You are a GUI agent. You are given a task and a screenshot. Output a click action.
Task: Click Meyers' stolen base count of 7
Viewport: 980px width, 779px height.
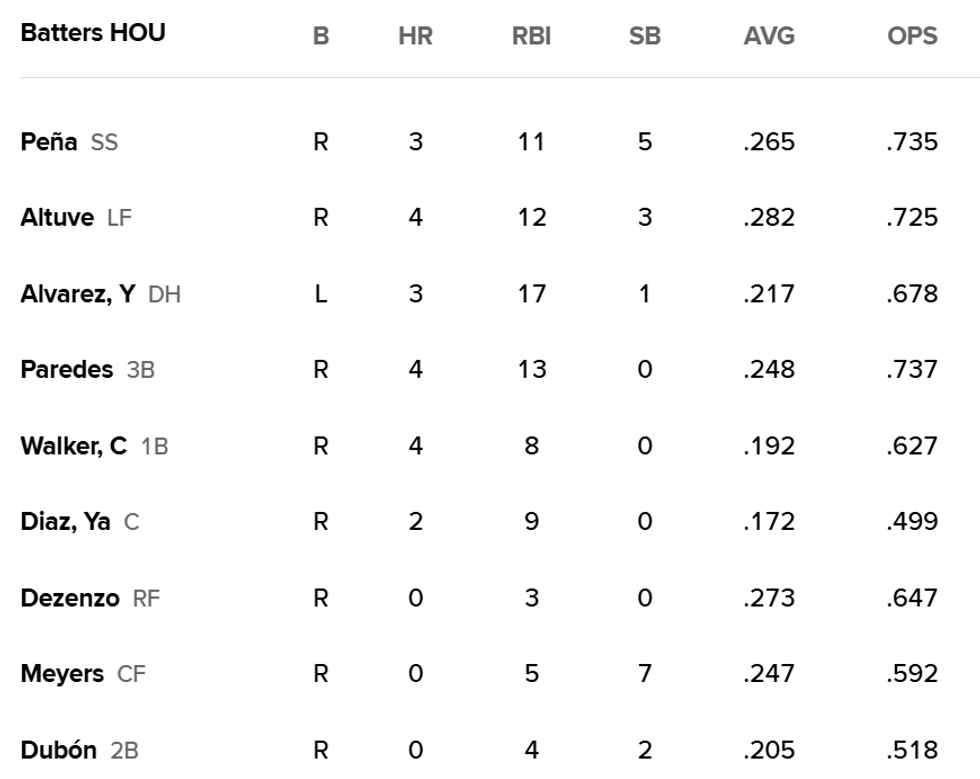pos(644,674)
